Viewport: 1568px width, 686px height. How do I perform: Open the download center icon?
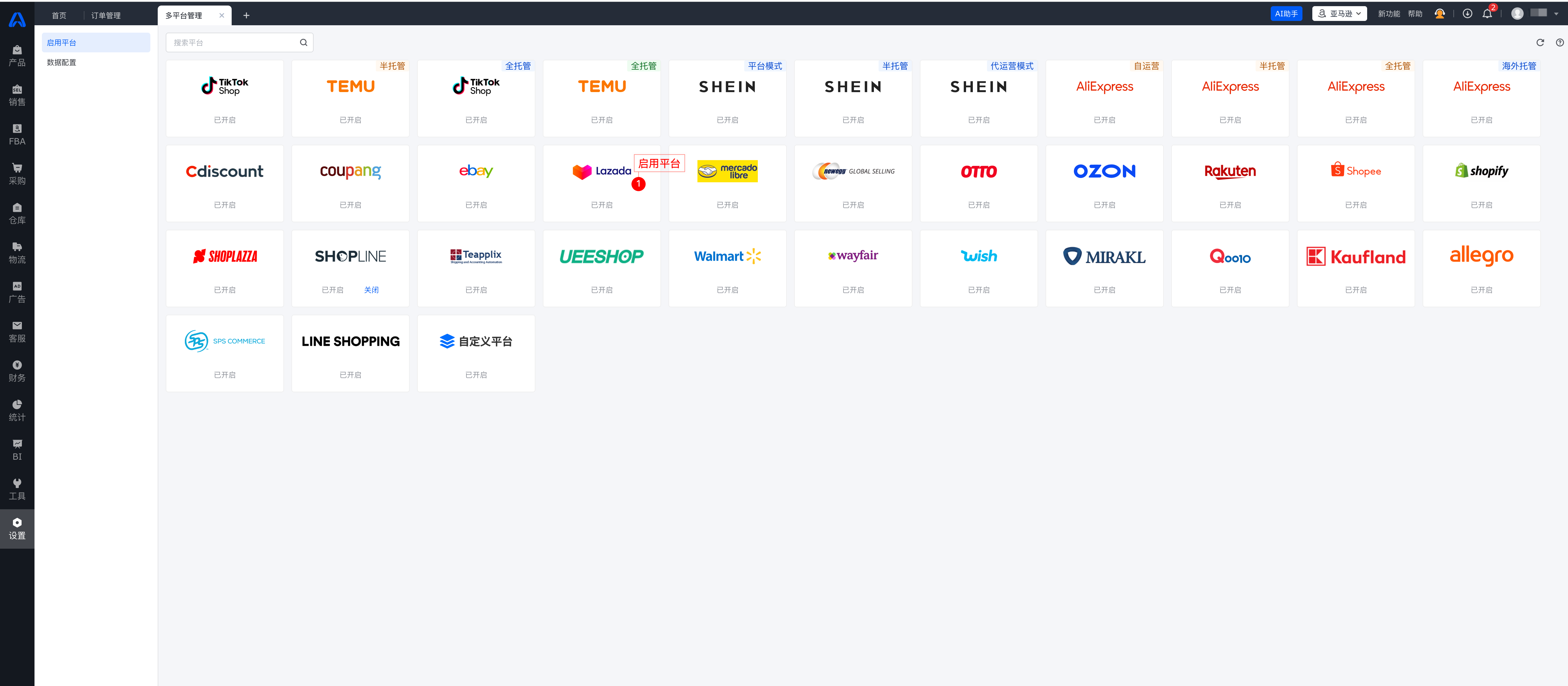(x=1468, y=13)
